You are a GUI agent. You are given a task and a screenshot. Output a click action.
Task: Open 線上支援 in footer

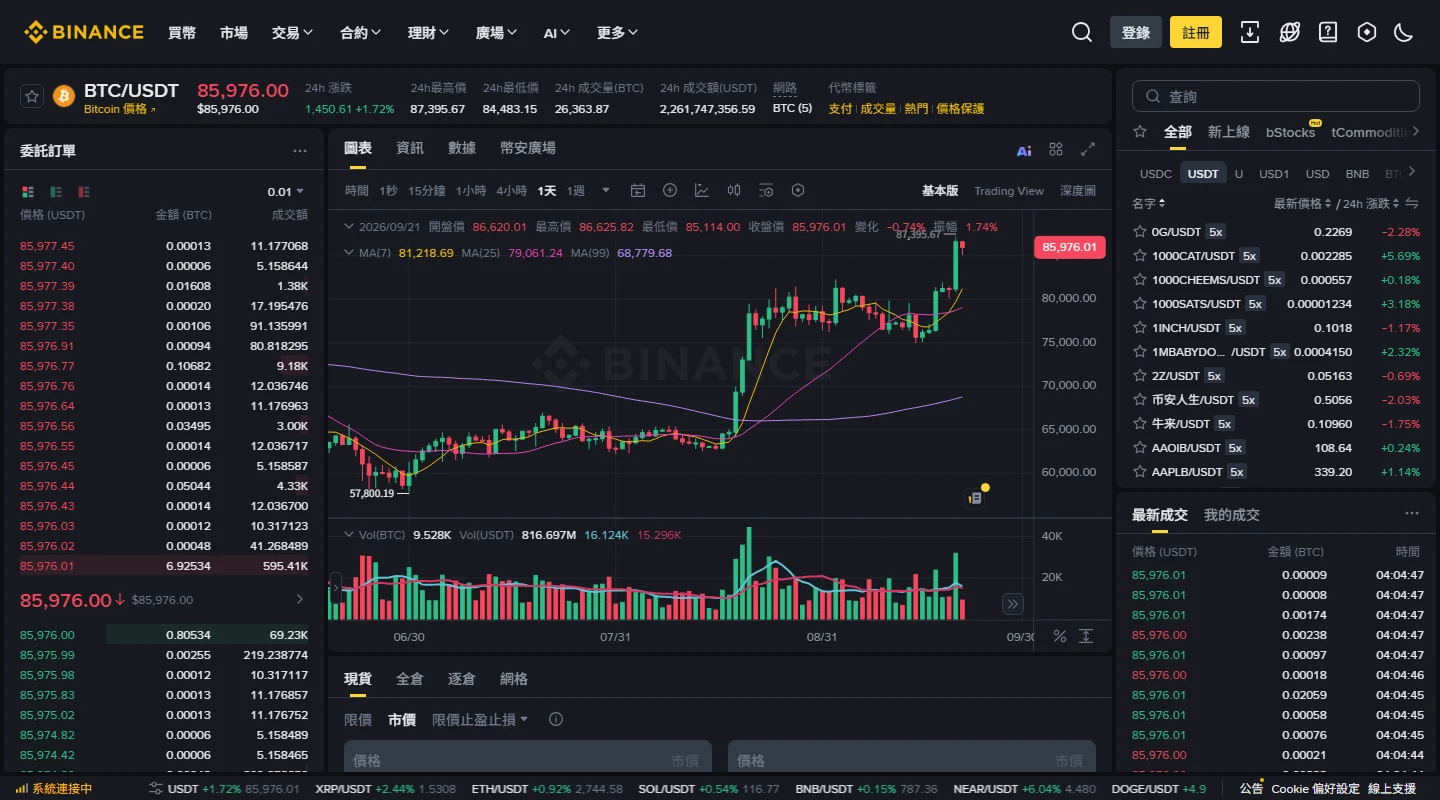coord(1392,789)
